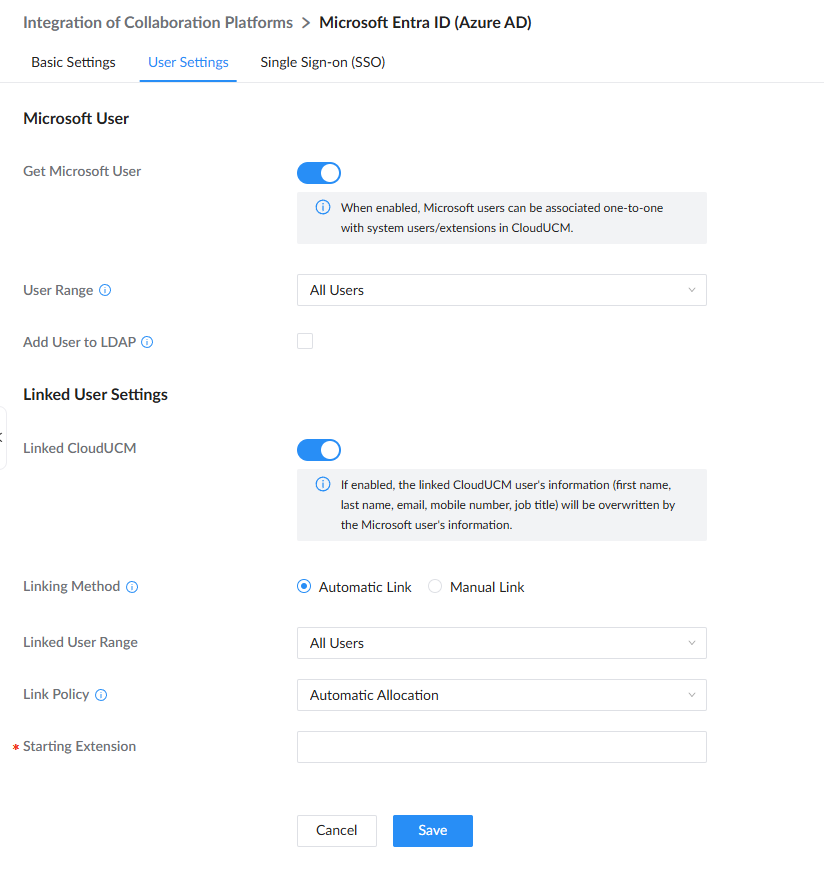Click the Linked CloudUCM label

pyautogui.click(x=80, y=448)
